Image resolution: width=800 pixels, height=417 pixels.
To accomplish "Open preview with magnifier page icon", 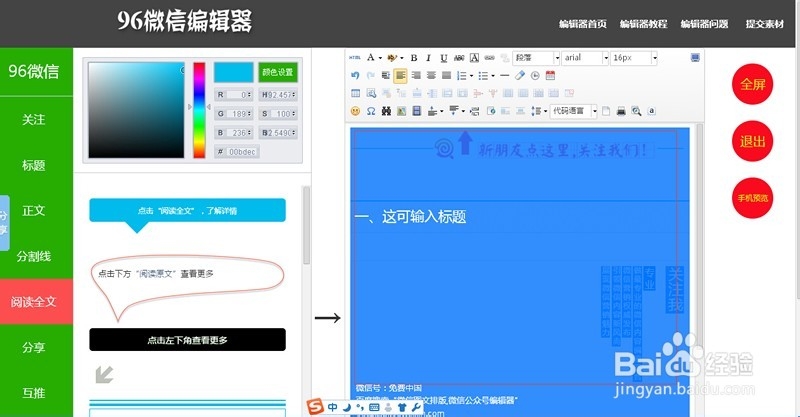I will point(636,111).
